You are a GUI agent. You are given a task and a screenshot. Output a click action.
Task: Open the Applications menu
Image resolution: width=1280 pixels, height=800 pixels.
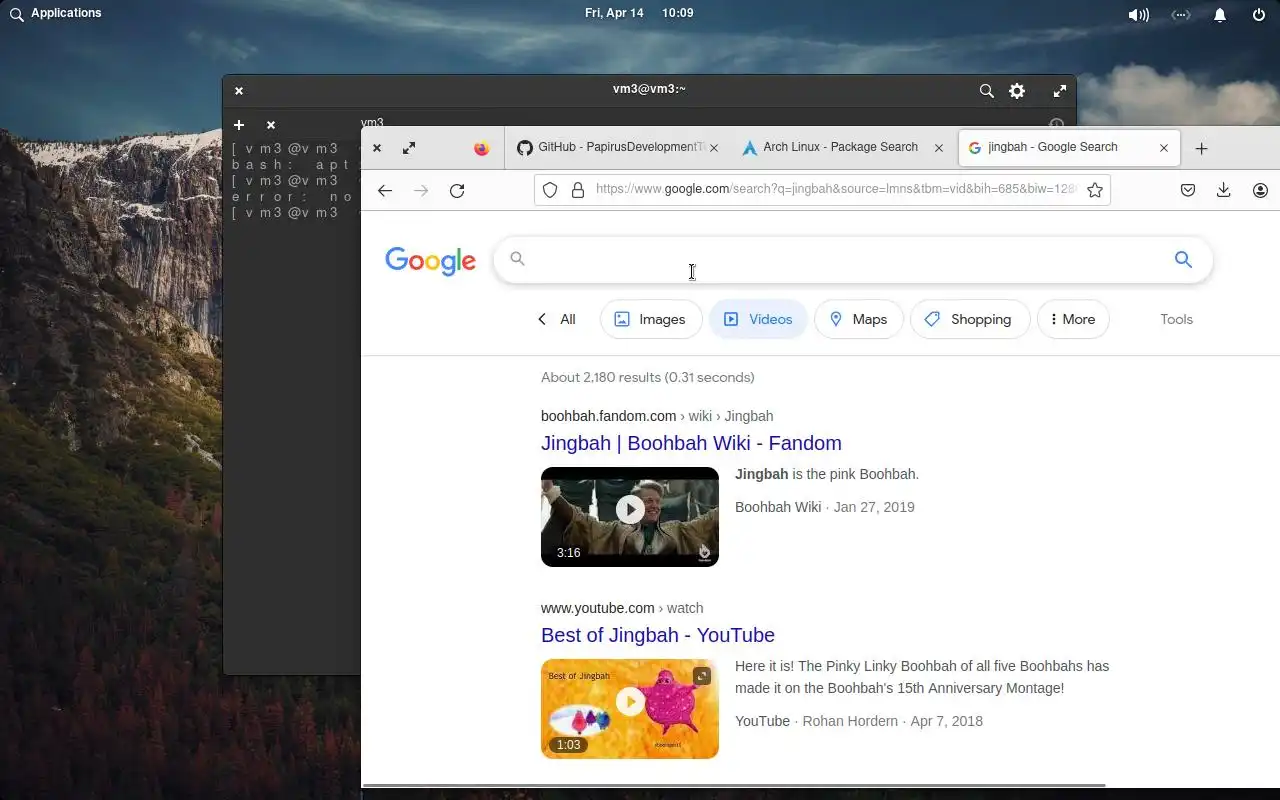[x=56, y=13]
